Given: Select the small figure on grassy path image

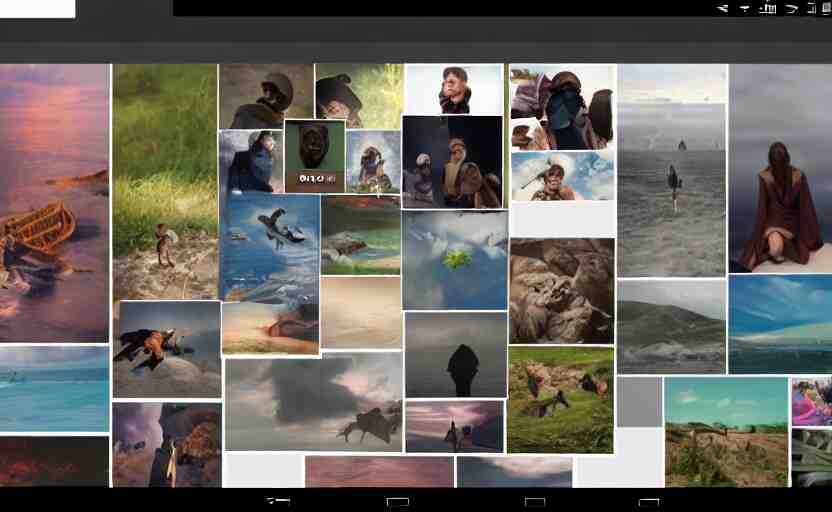Looking at the screenshot, I should pos(164,180).
